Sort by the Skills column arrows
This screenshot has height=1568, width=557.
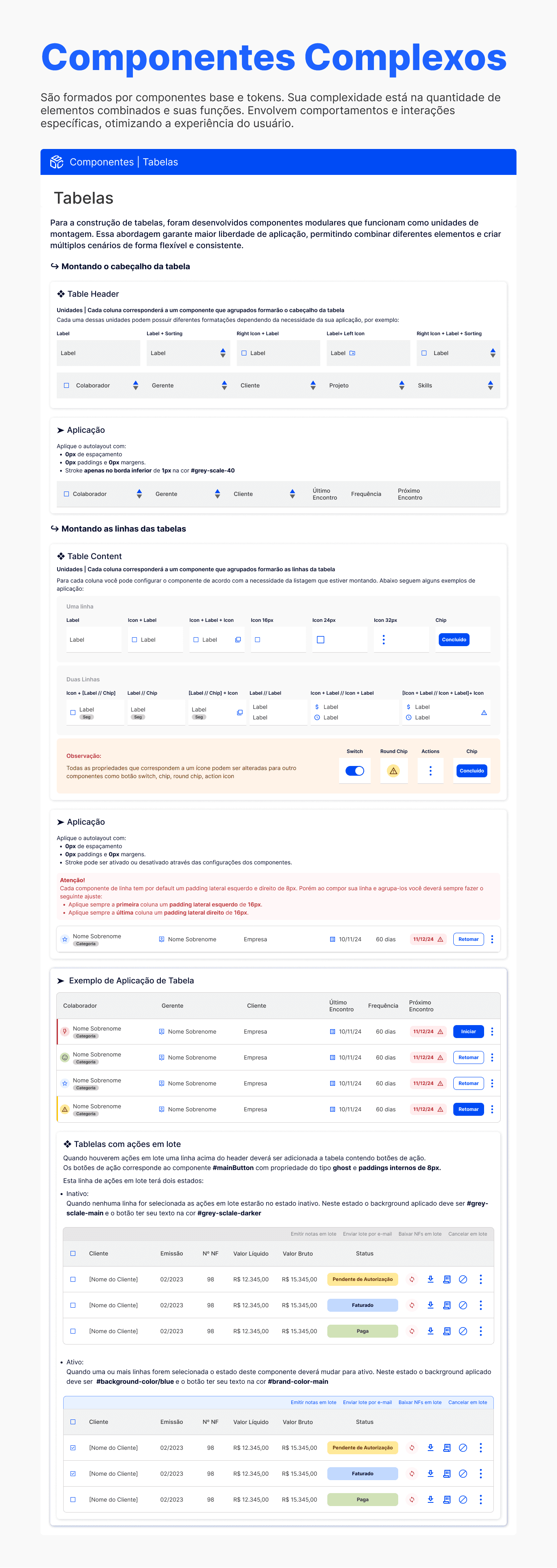point(490,385)
